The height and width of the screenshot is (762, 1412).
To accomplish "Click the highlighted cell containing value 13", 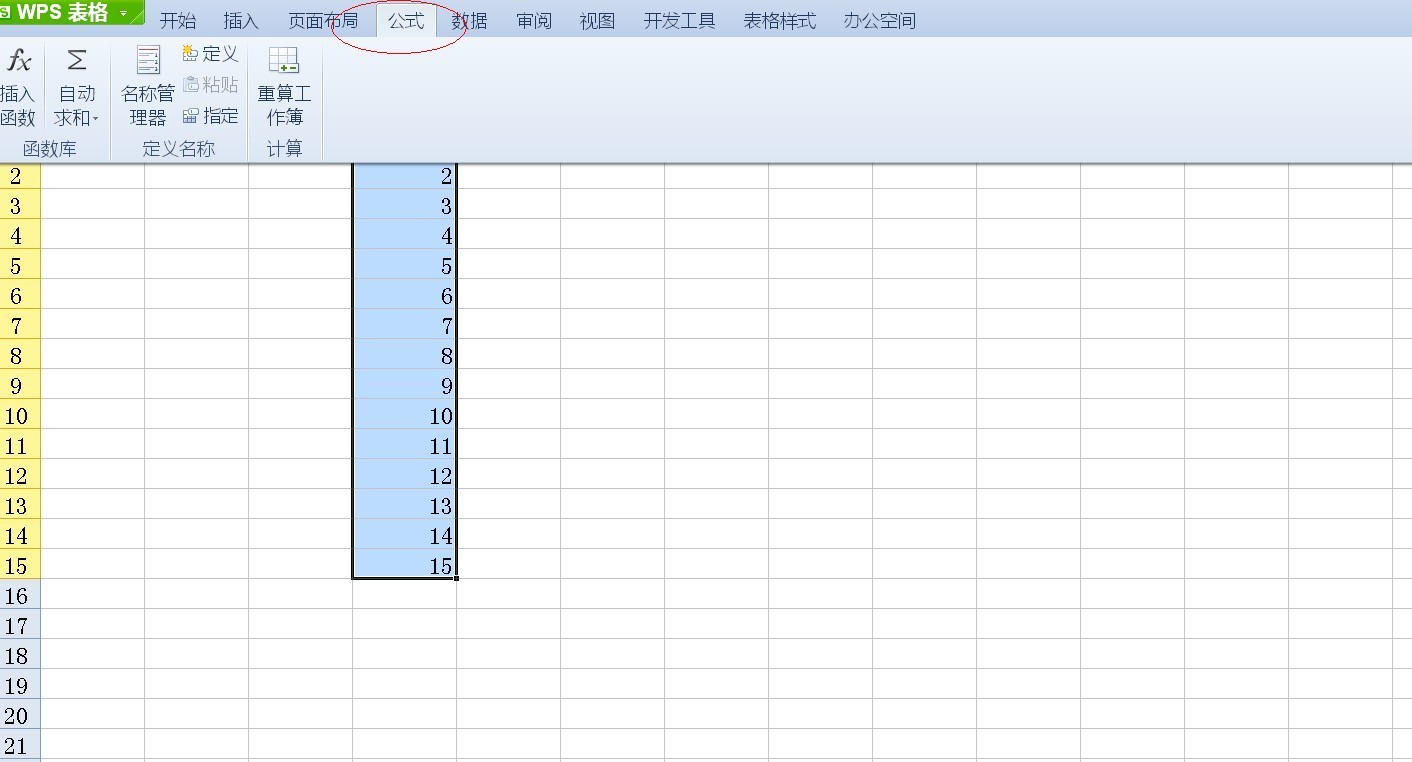I will (x=405, y=505).
